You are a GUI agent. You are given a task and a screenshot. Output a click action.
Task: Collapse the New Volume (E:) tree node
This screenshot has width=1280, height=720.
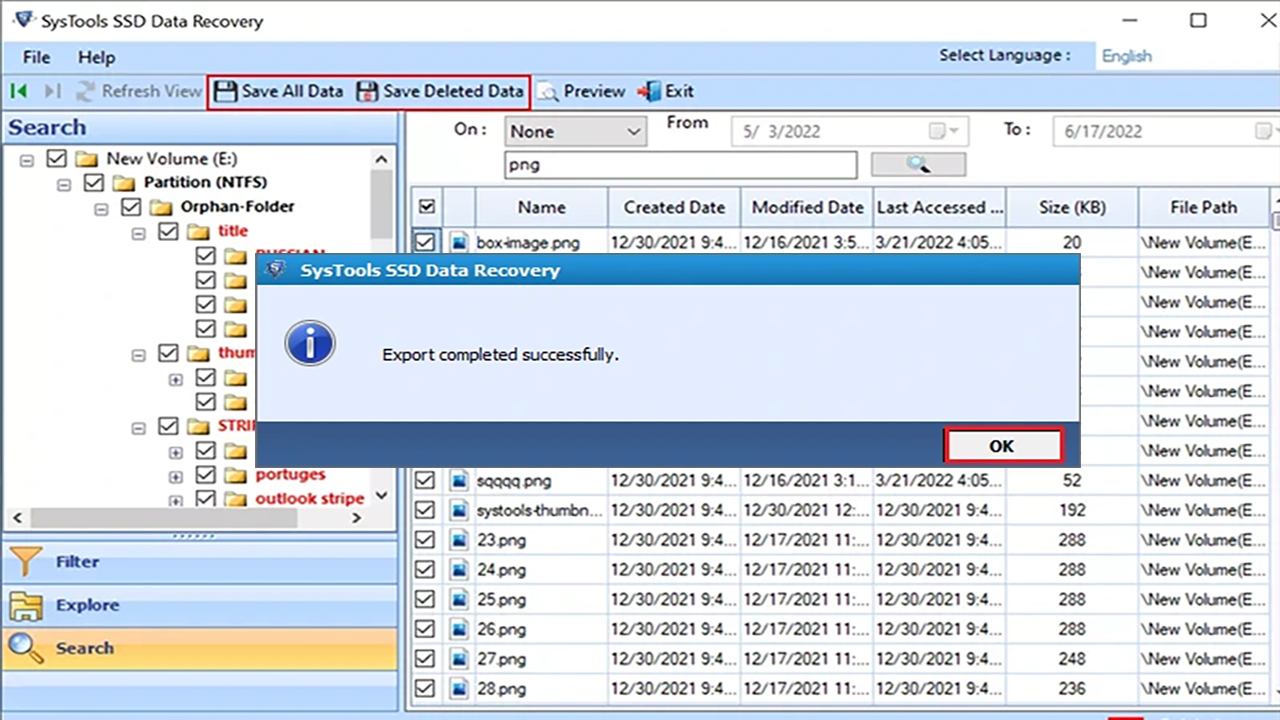[27, 159]
